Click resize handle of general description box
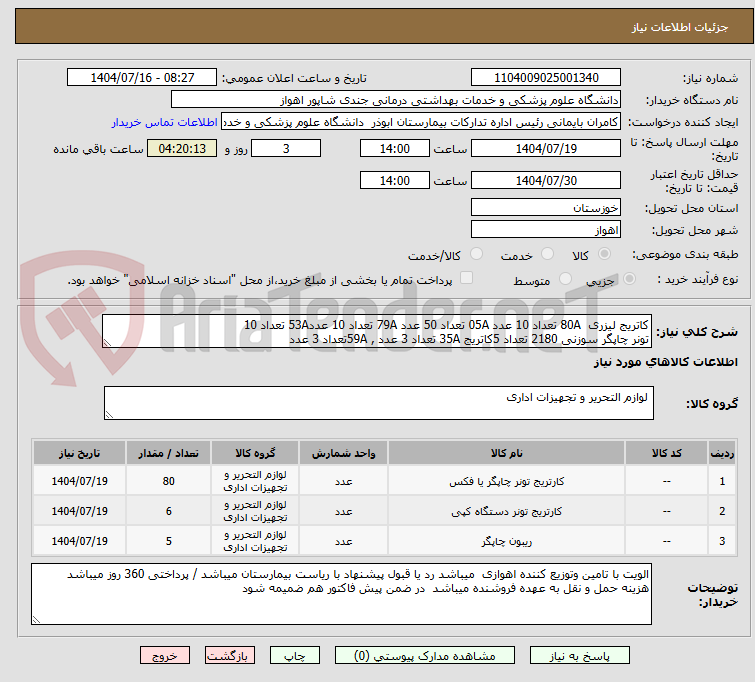The image size is (755, 682). tap(107, 343)
